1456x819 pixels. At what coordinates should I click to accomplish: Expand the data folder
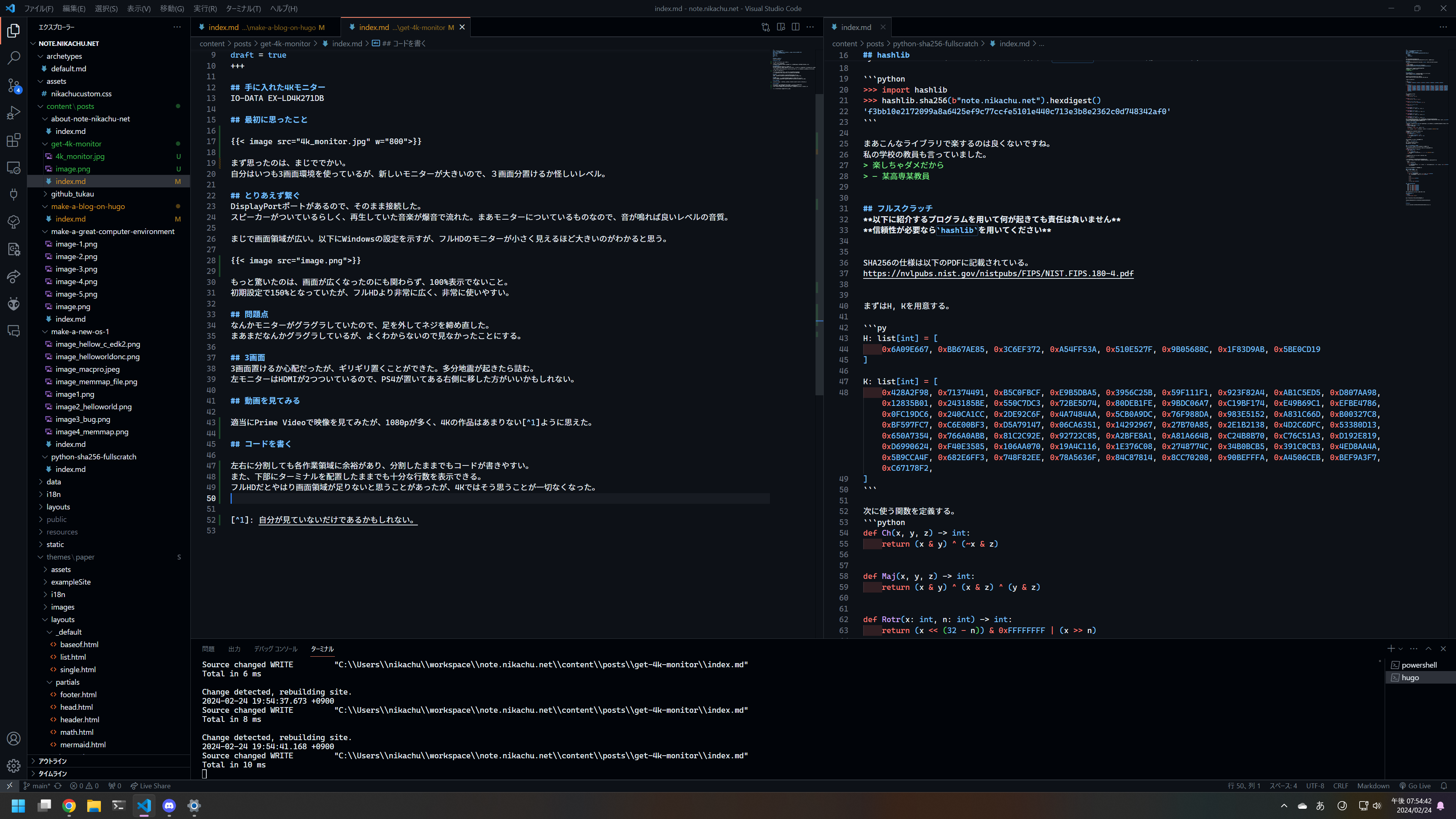click(54, 481)
